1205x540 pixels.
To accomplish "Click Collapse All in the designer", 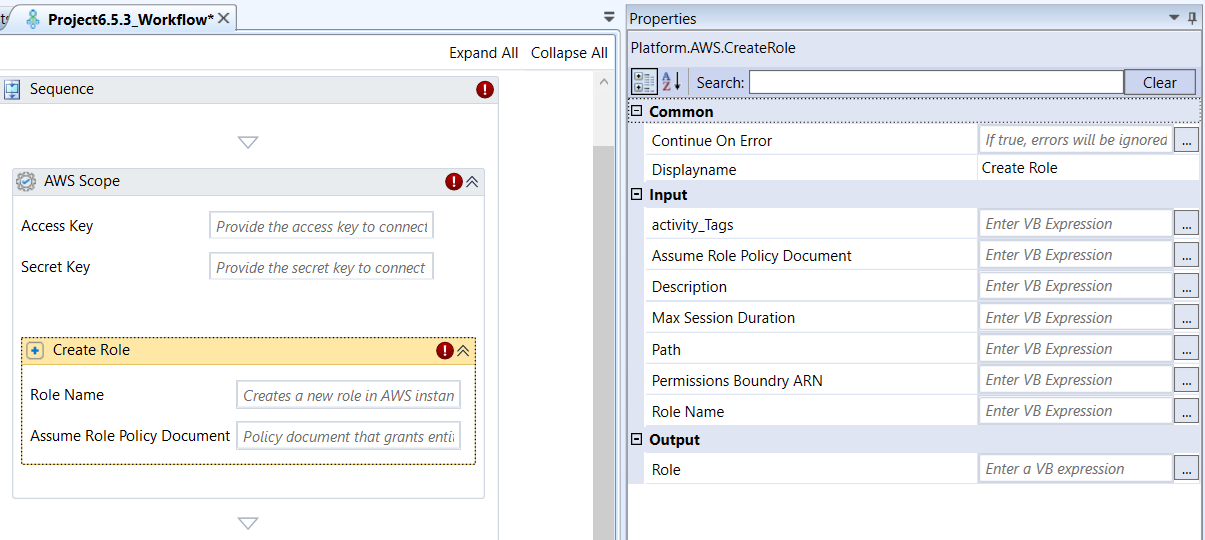I will [569, 53].
